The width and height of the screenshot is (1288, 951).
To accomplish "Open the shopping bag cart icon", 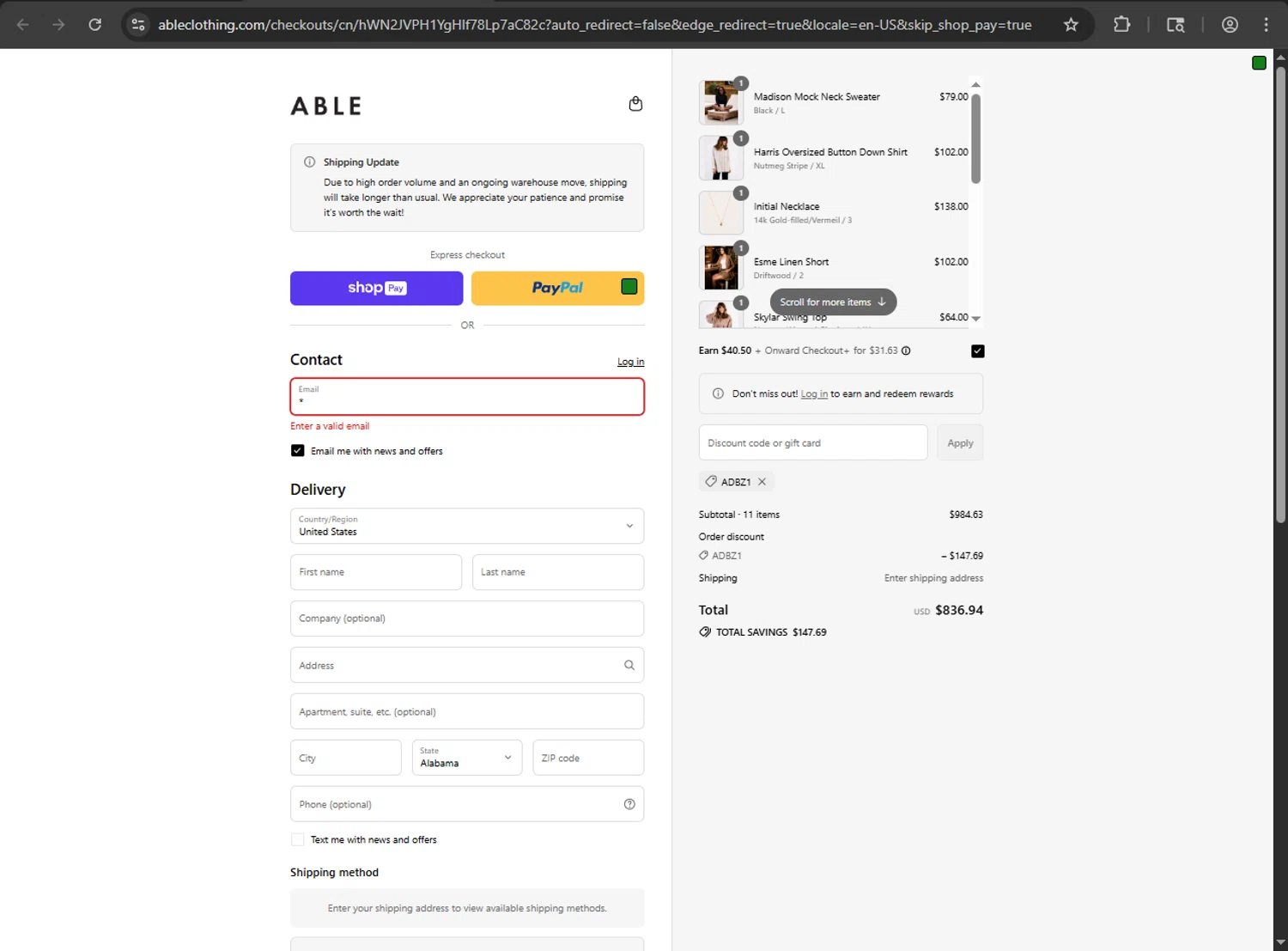I will (635, 104).
